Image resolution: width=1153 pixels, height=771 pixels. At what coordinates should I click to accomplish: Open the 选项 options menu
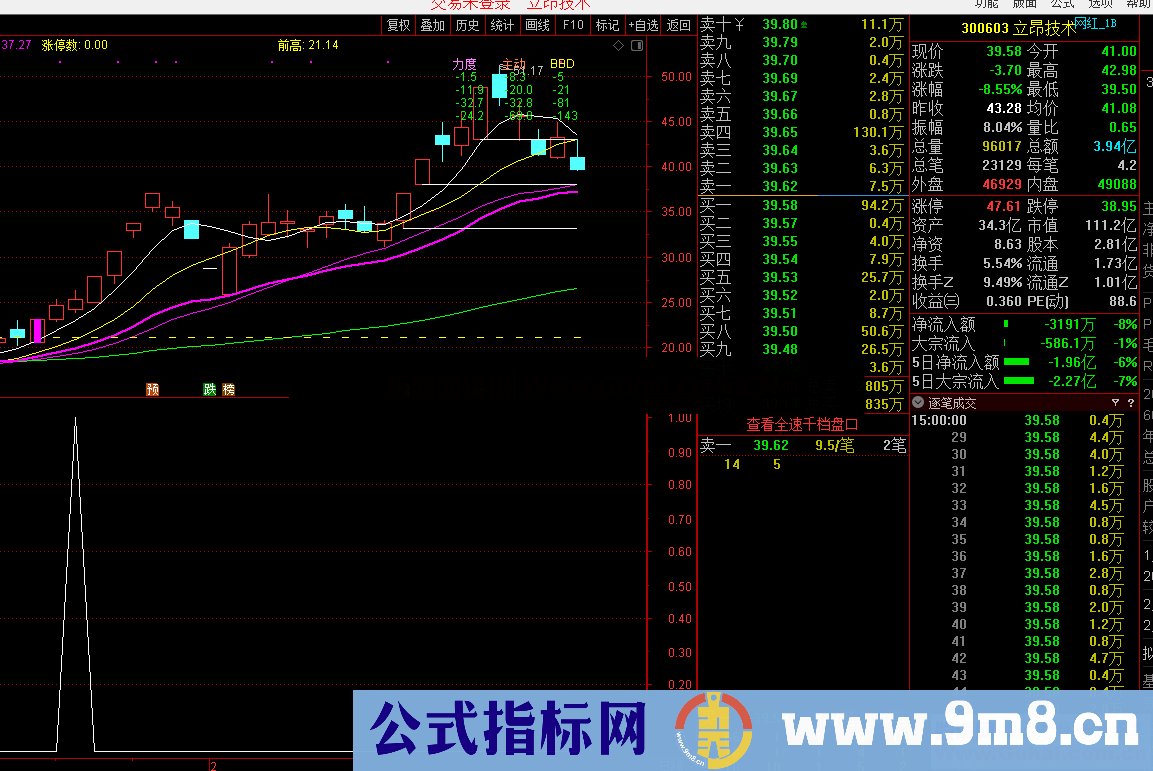(1100, 5)
